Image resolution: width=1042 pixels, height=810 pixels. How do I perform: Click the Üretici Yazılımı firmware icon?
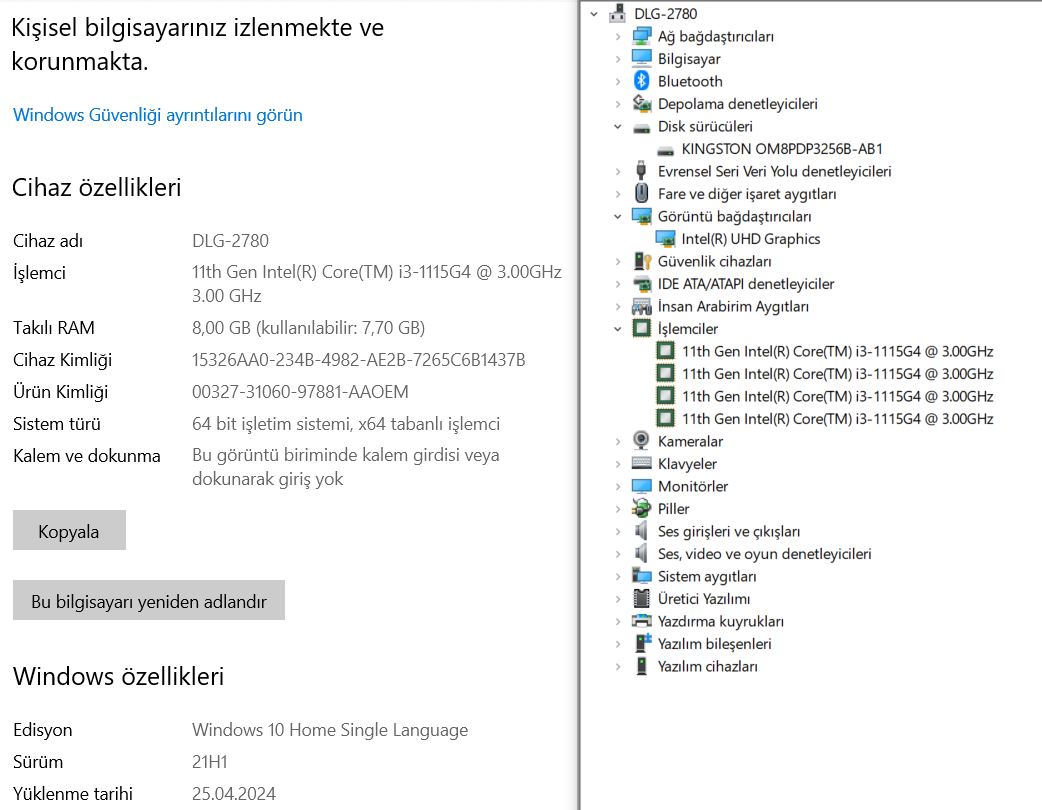tap(641, 598)
